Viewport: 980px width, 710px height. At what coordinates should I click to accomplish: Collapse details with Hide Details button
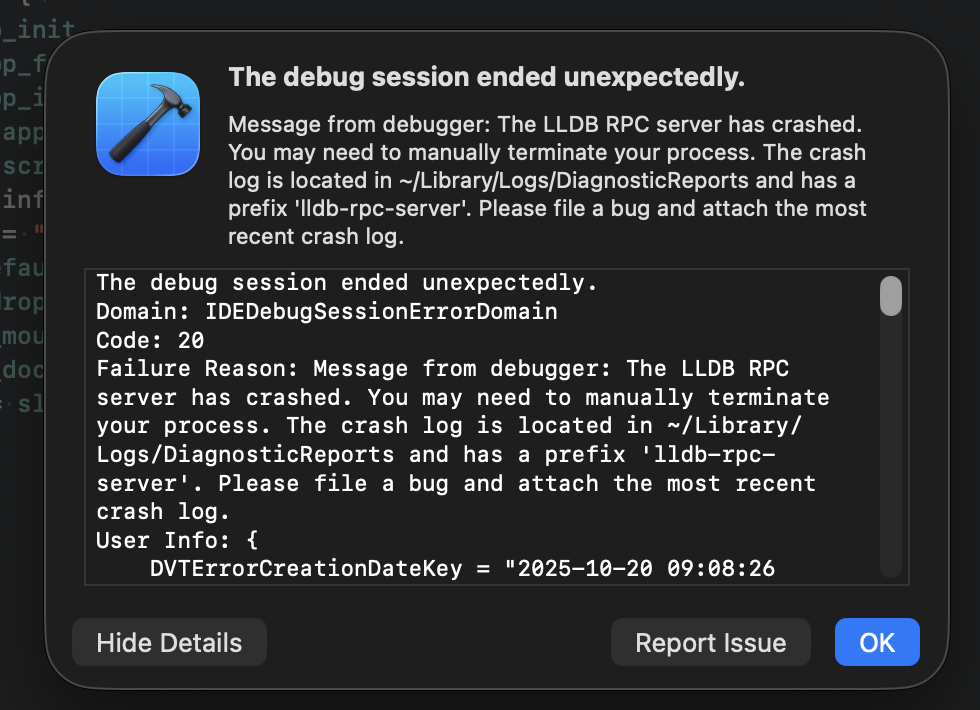169,642
